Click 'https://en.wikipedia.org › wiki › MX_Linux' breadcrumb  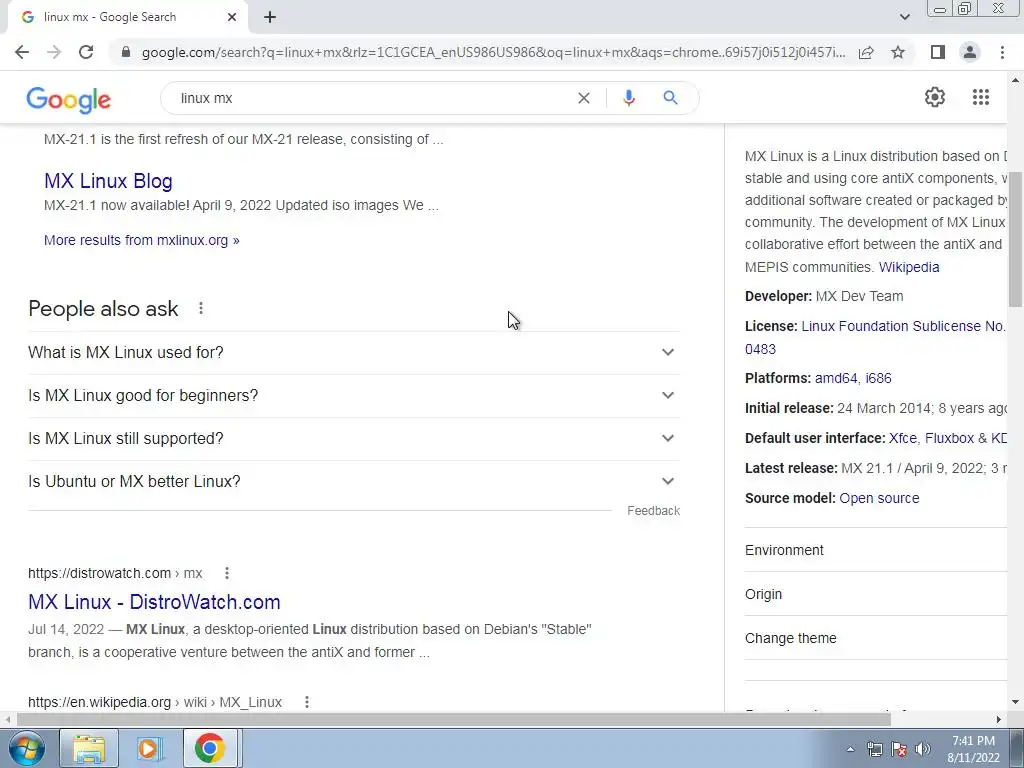(155, 702)
